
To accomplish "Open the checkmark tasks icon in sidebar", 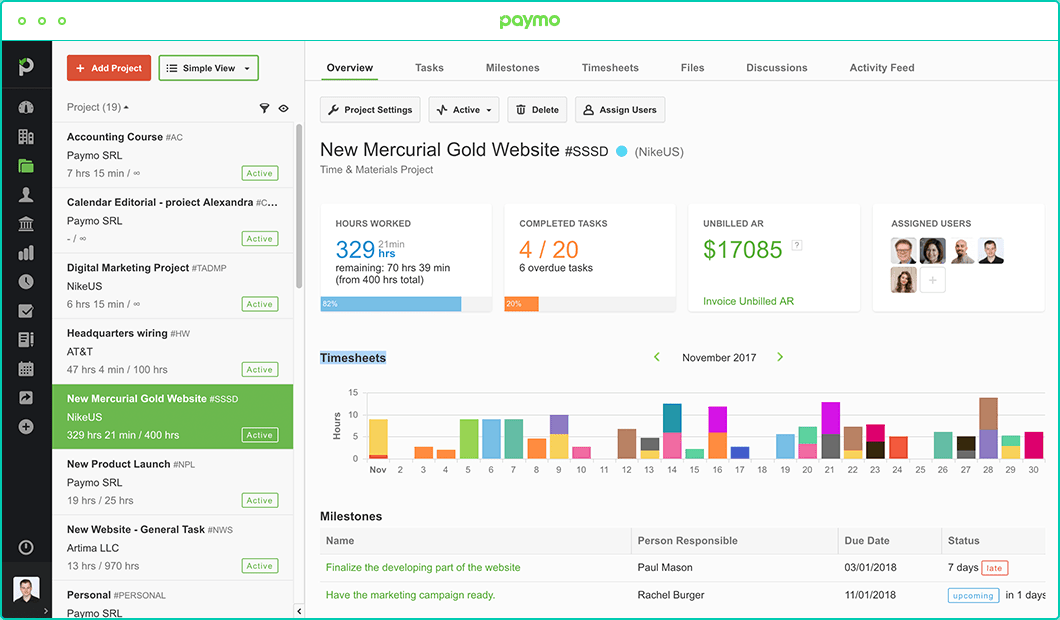I will pos(26,311).
